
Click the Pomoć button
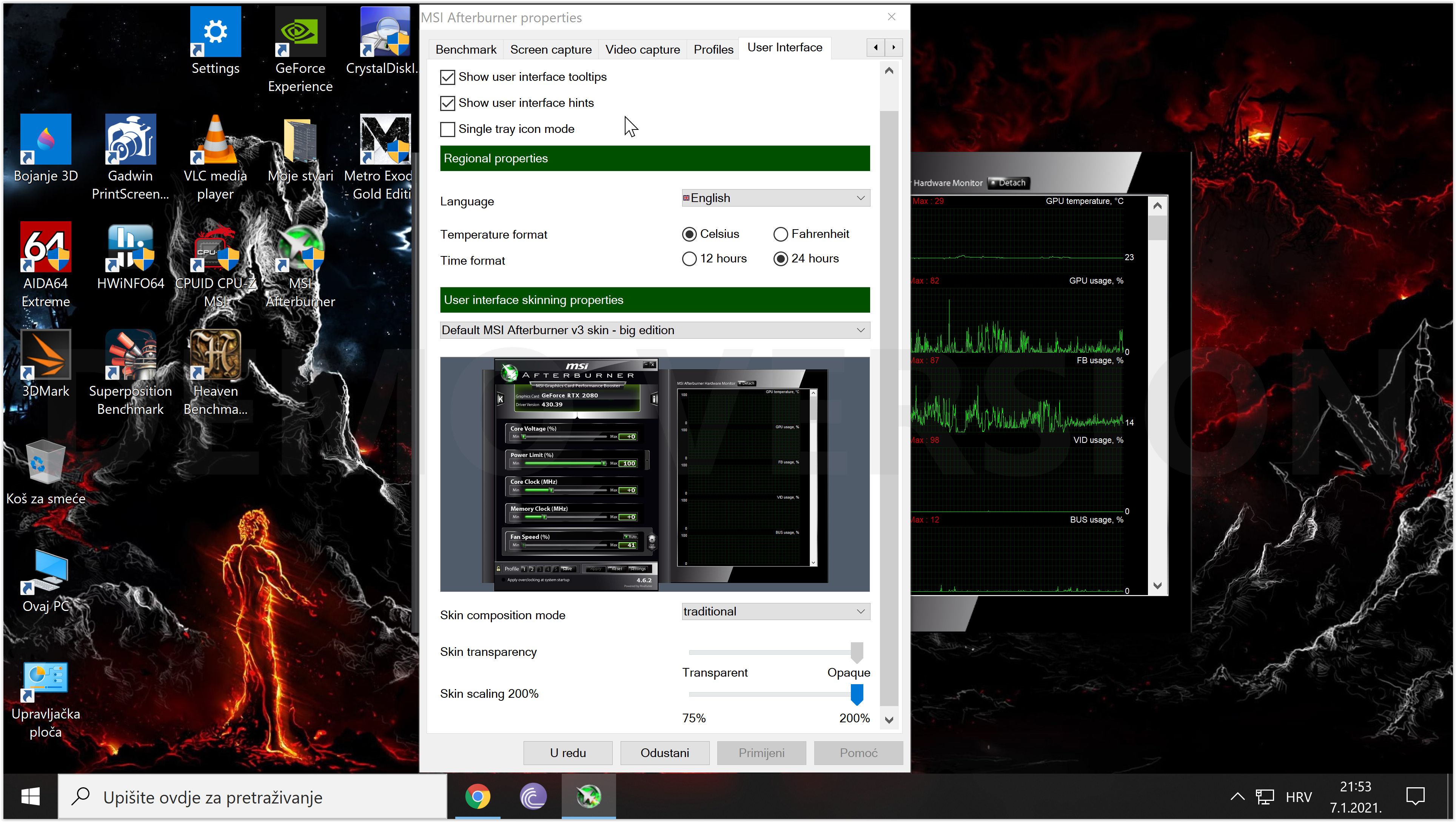[858, 753]
